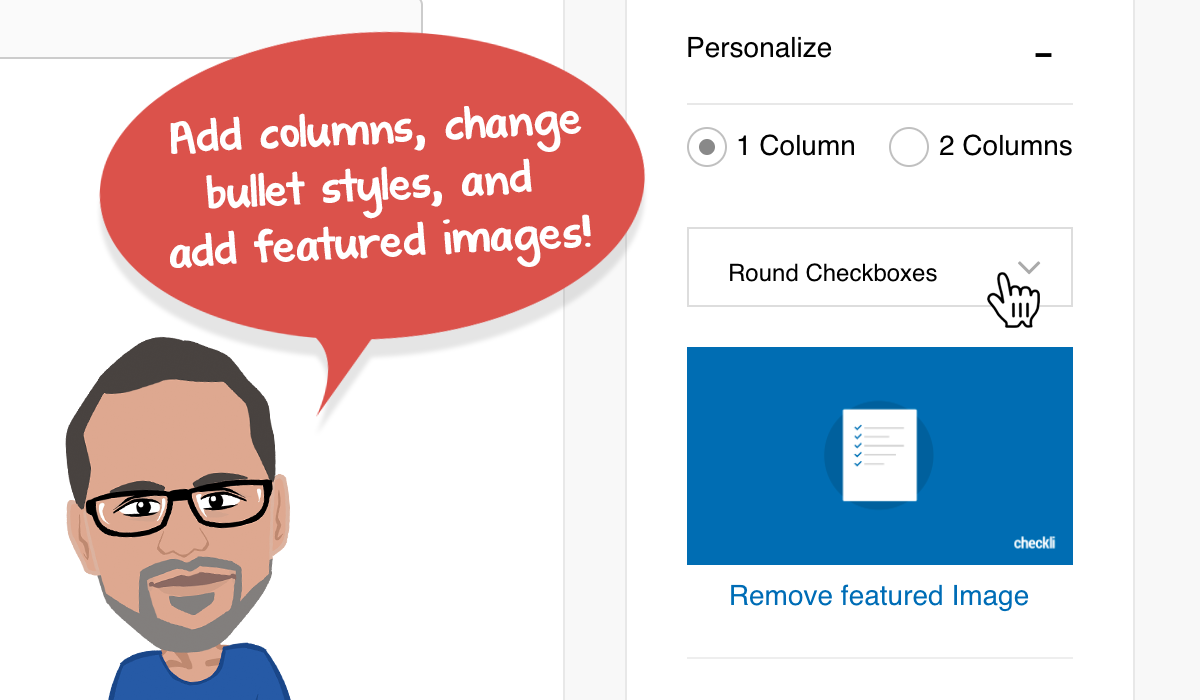Choose the 2 Columns radio button
Screen dimensions: 1200x700
click(909, 147)
